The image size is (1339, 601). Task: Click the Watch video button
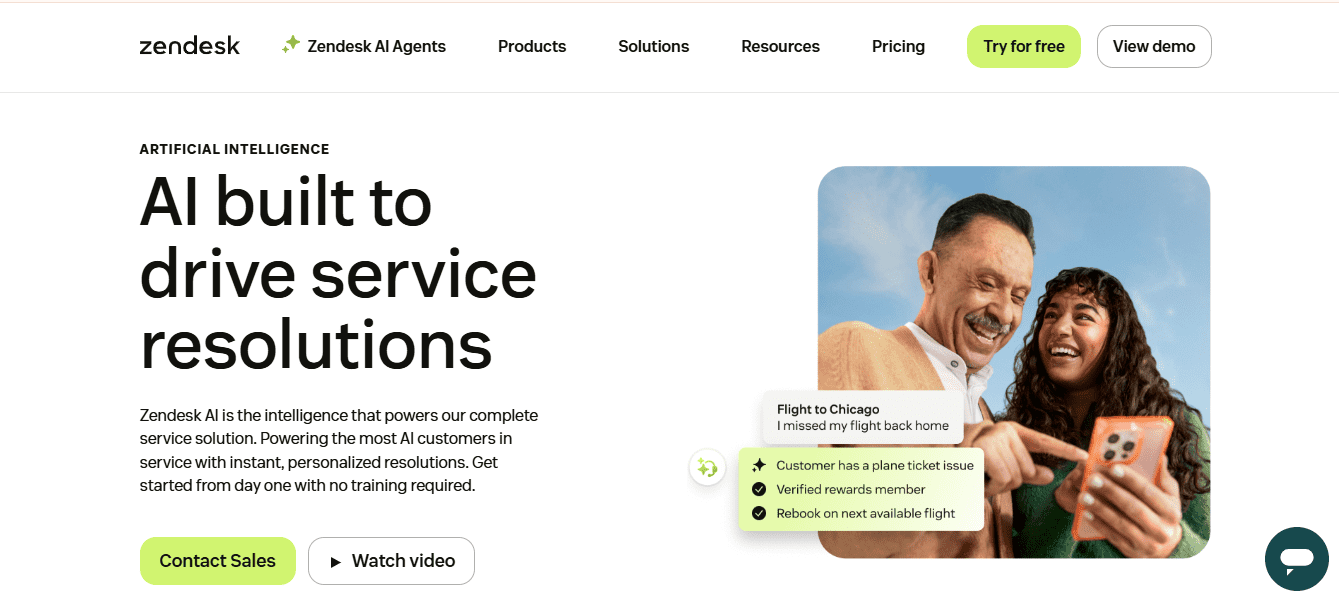pyautogui.click(x=391, y=561)
